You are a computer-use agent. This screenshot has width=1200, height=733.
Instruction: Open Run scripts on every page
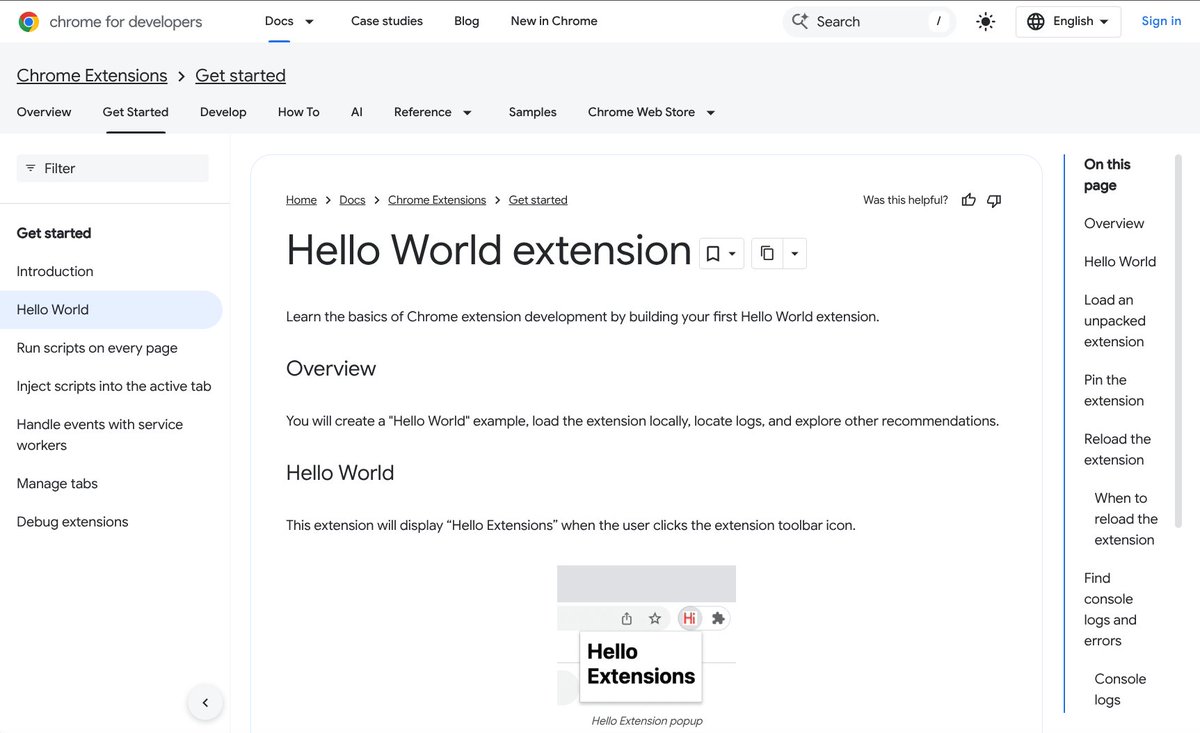[97, 348]
